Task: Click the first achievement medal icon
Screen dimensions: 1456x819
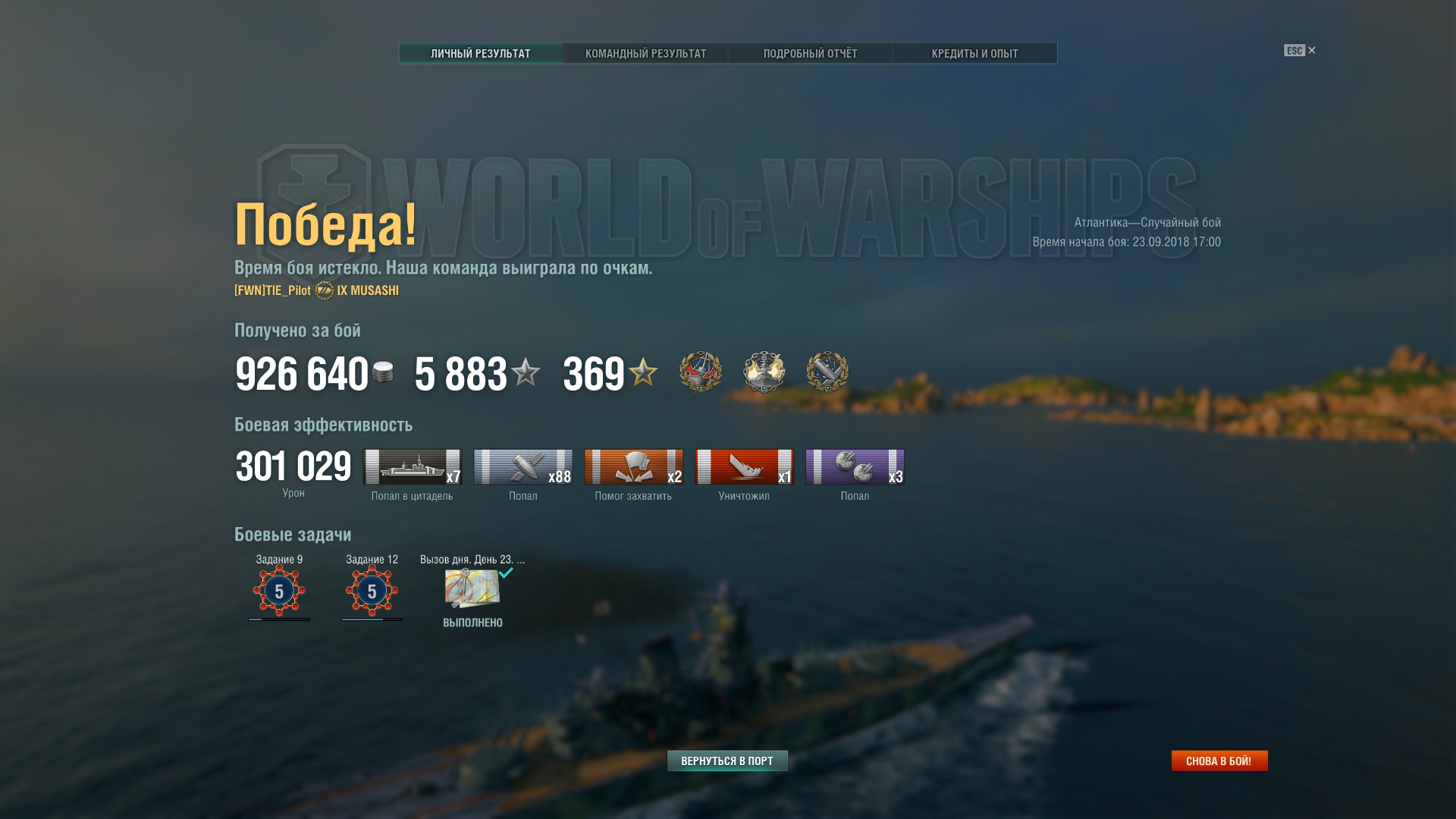Action: [x=701, y=372]
